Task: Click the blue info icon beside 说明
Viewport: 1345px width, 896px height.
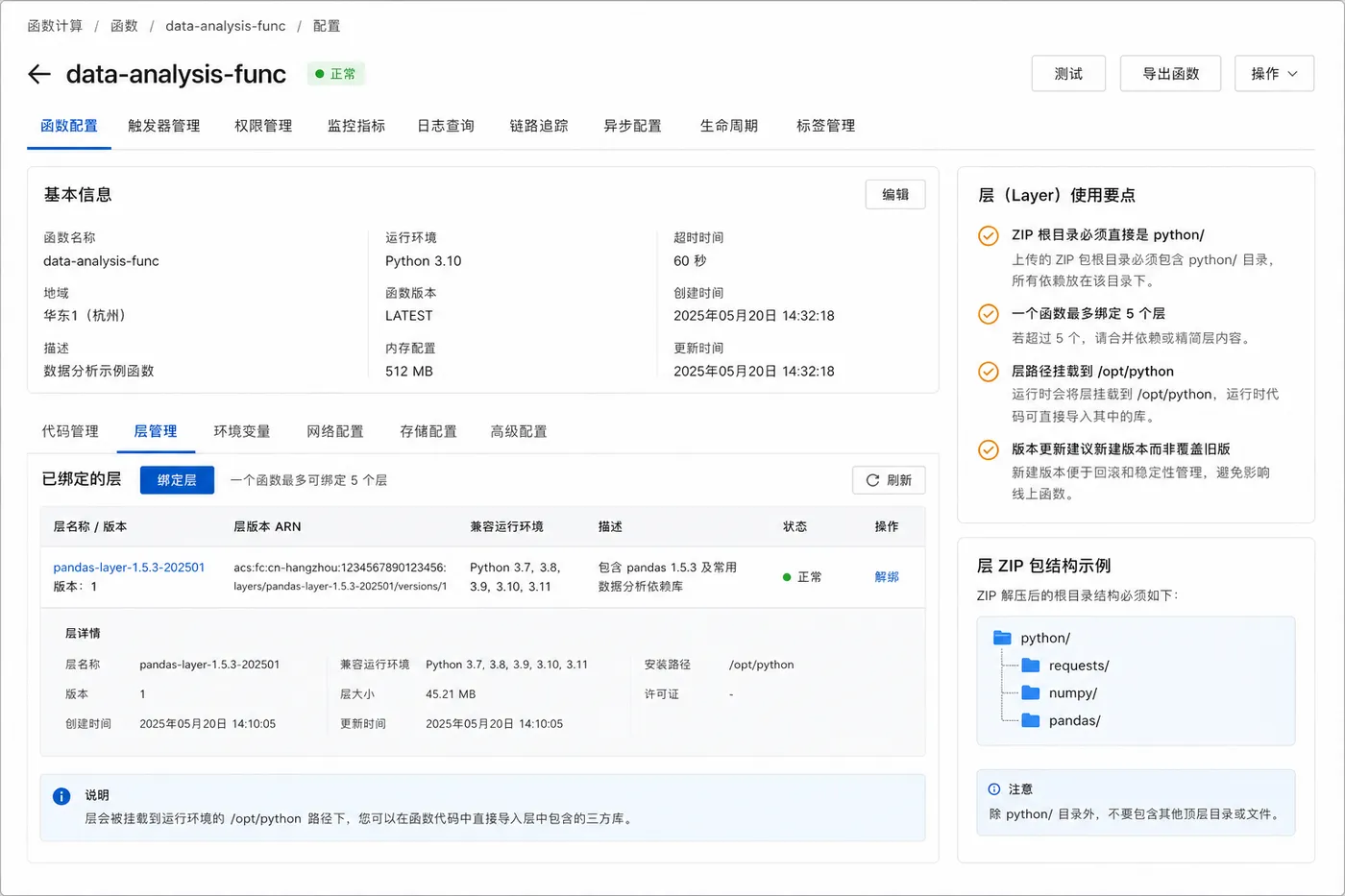Action: [x=61, y=796]
